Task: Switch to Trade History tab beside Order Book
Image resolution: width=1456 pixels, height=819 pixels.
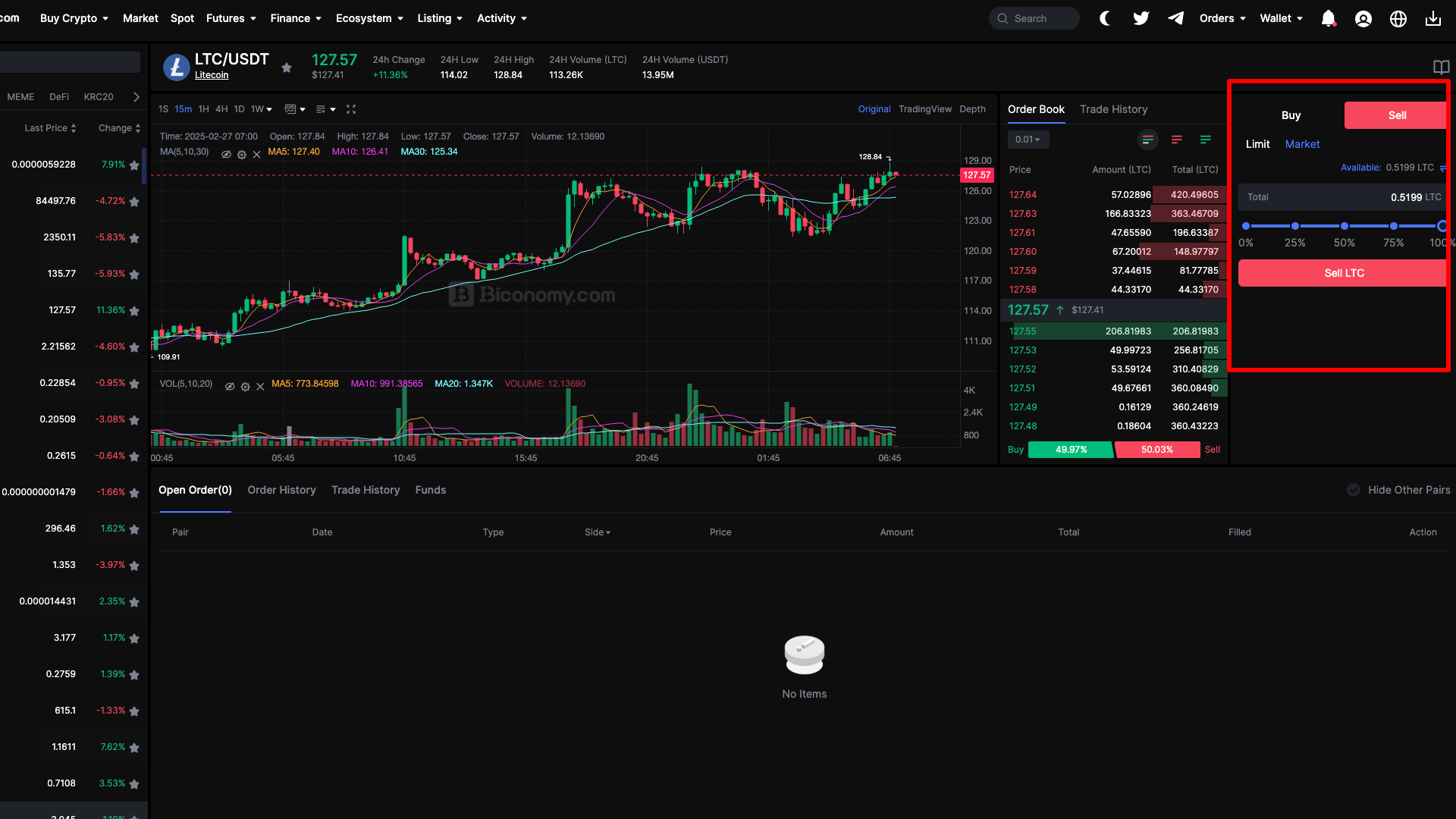Action: coord(1113,109)
